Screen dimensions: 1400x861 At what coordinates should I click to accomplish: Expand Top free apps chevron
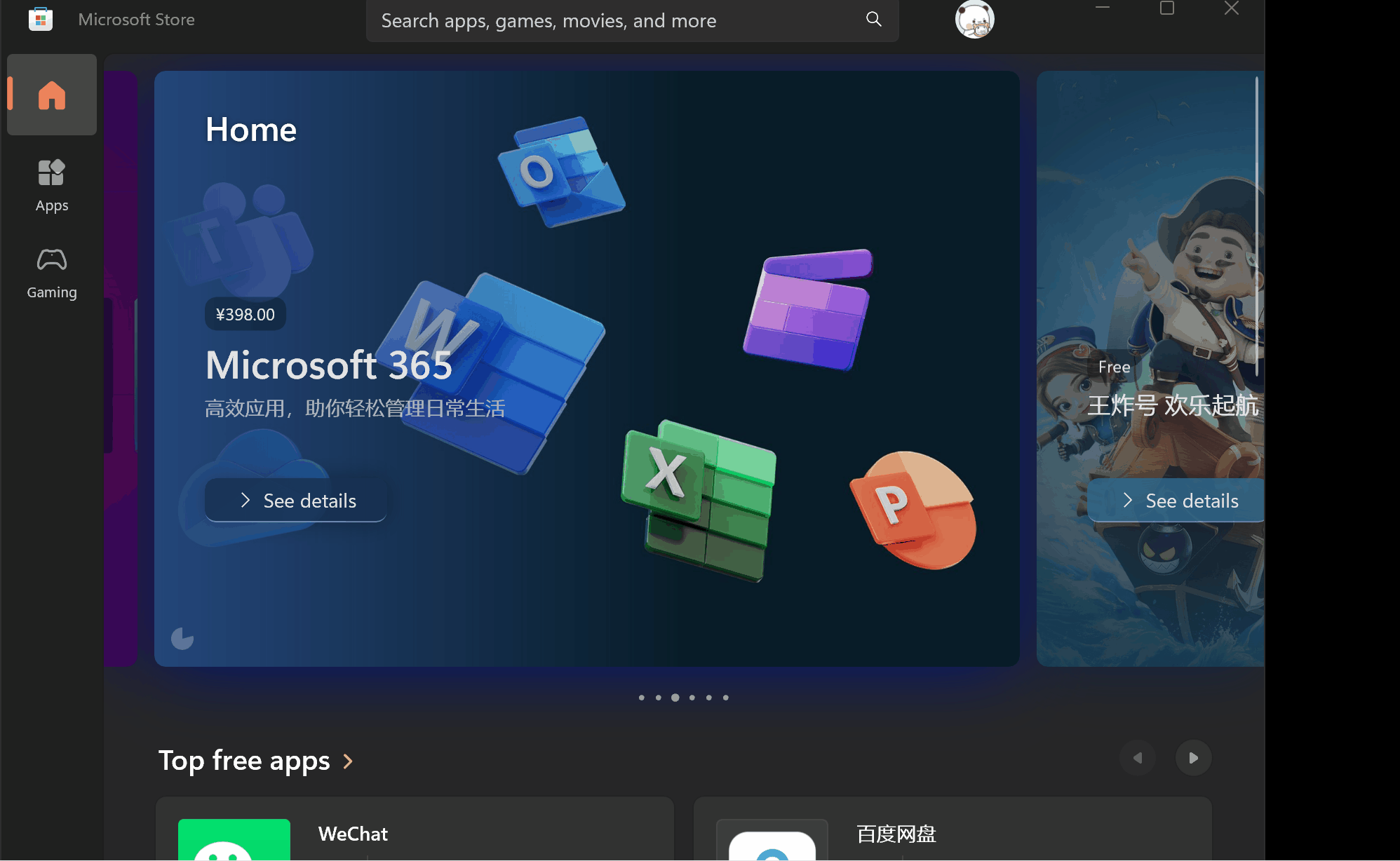point(348,761)
